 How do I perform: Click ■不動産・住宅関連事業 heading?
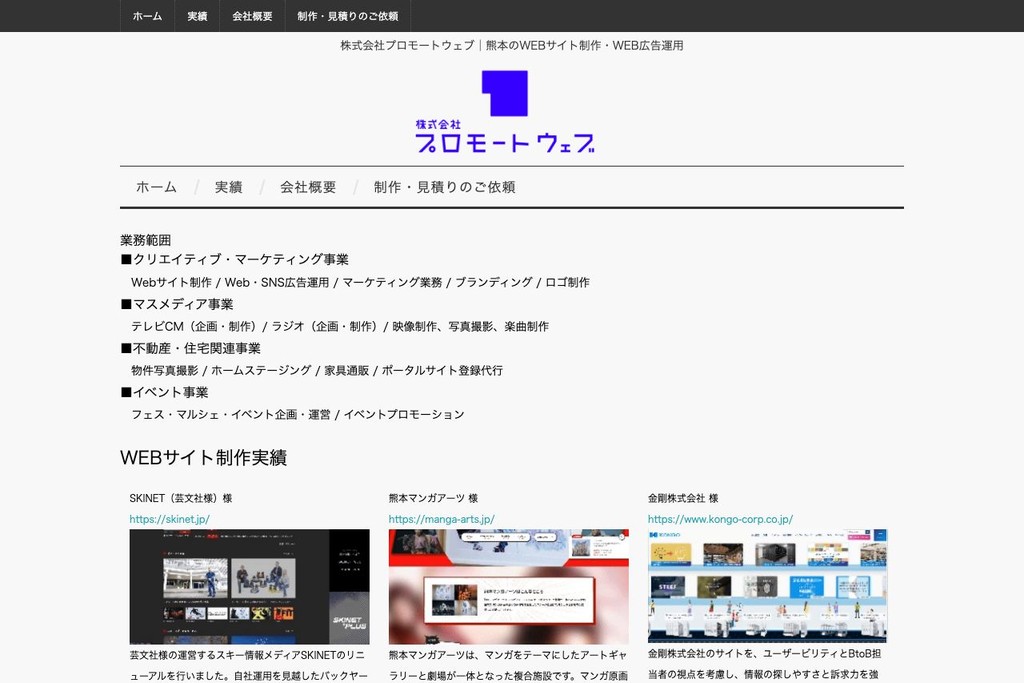[191, 348]
